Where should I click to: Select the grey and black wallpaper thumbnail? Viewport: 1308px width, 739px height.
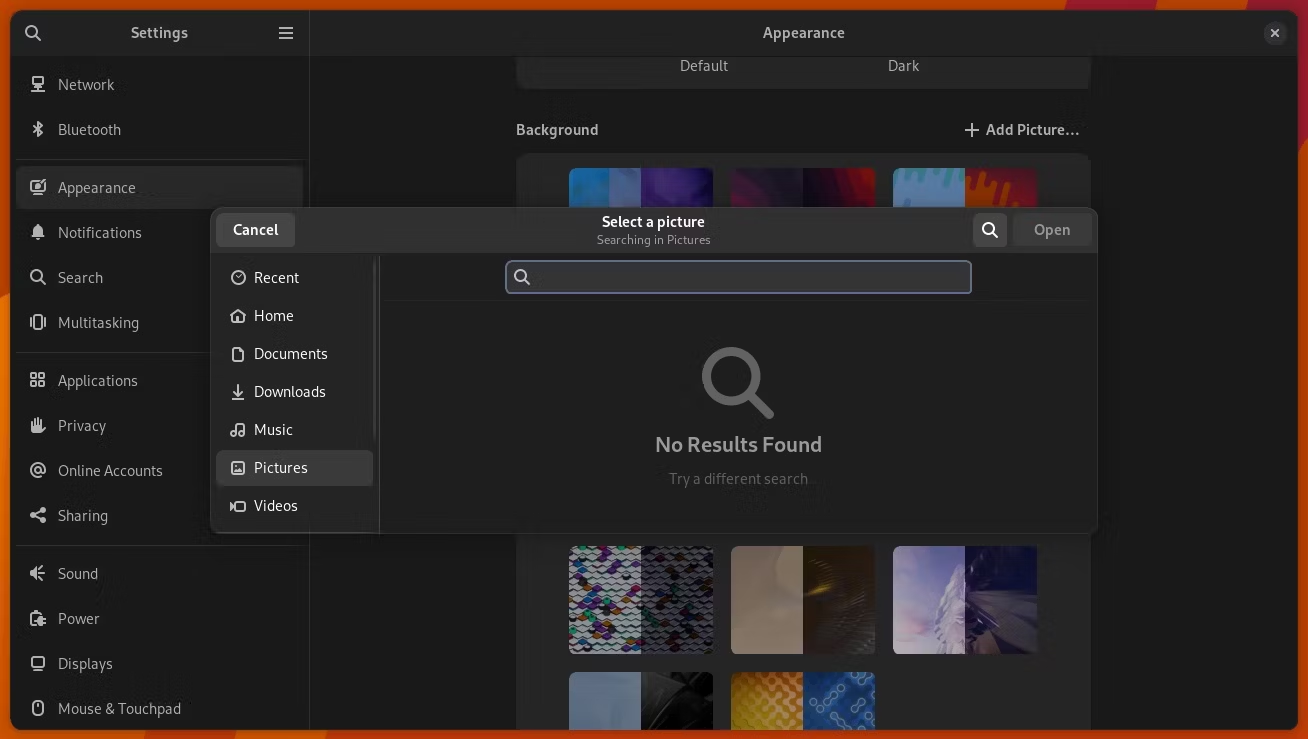641,701
